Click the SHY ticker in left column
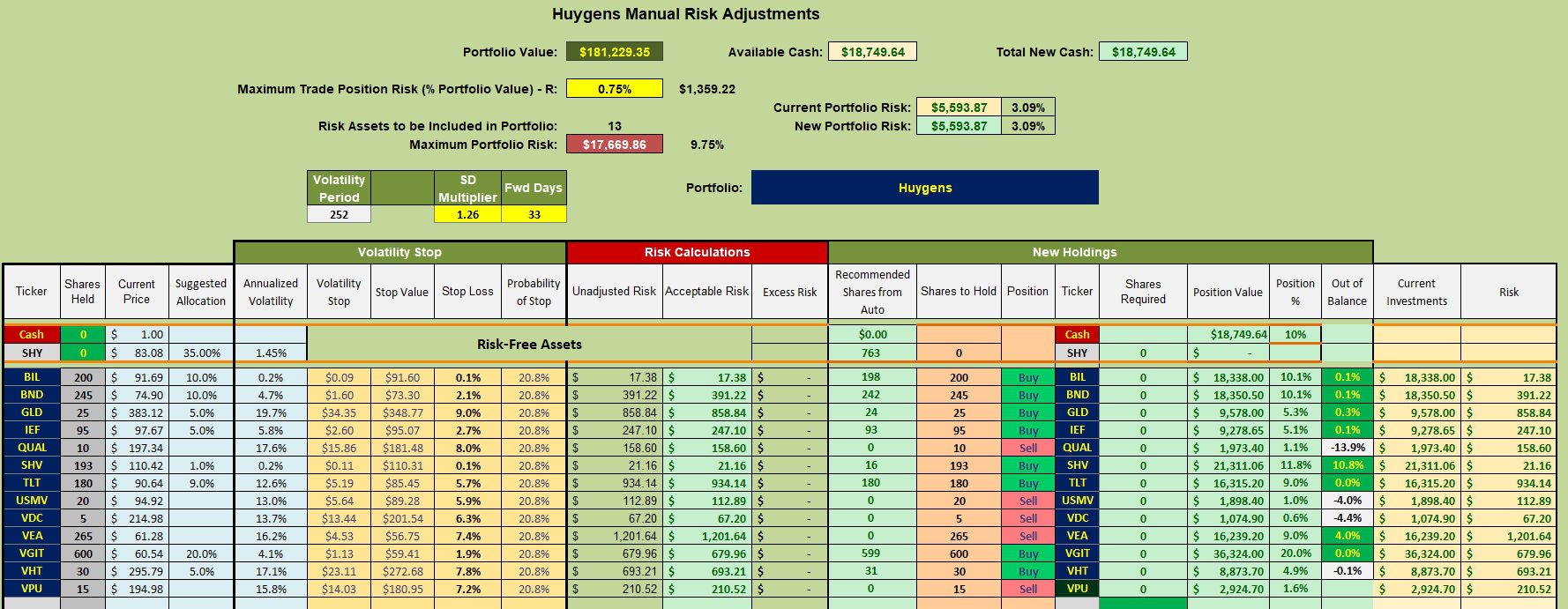 click(x=32, y=353)
